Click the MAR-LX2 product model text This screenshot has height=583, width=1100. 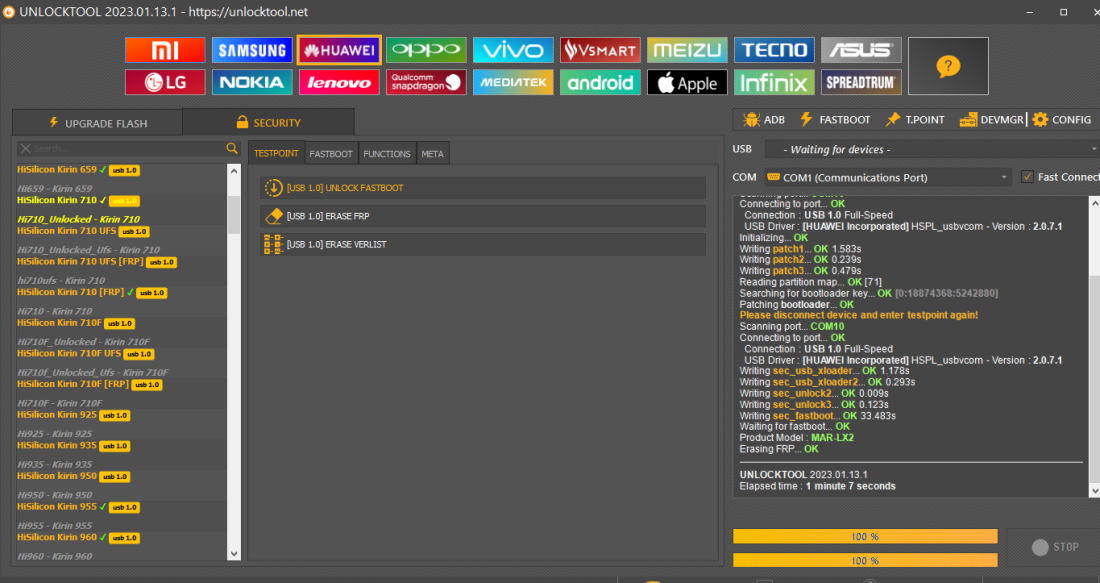[x=832, y=438]
